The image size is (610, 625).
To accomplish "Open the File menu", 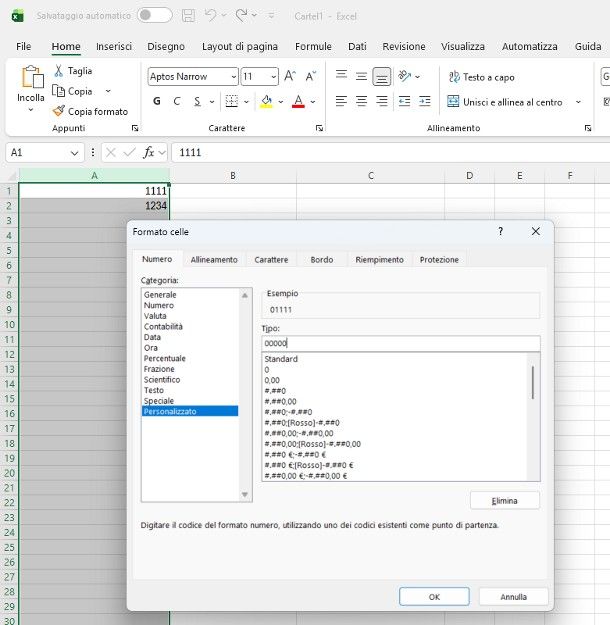I will tap(24, 47).
